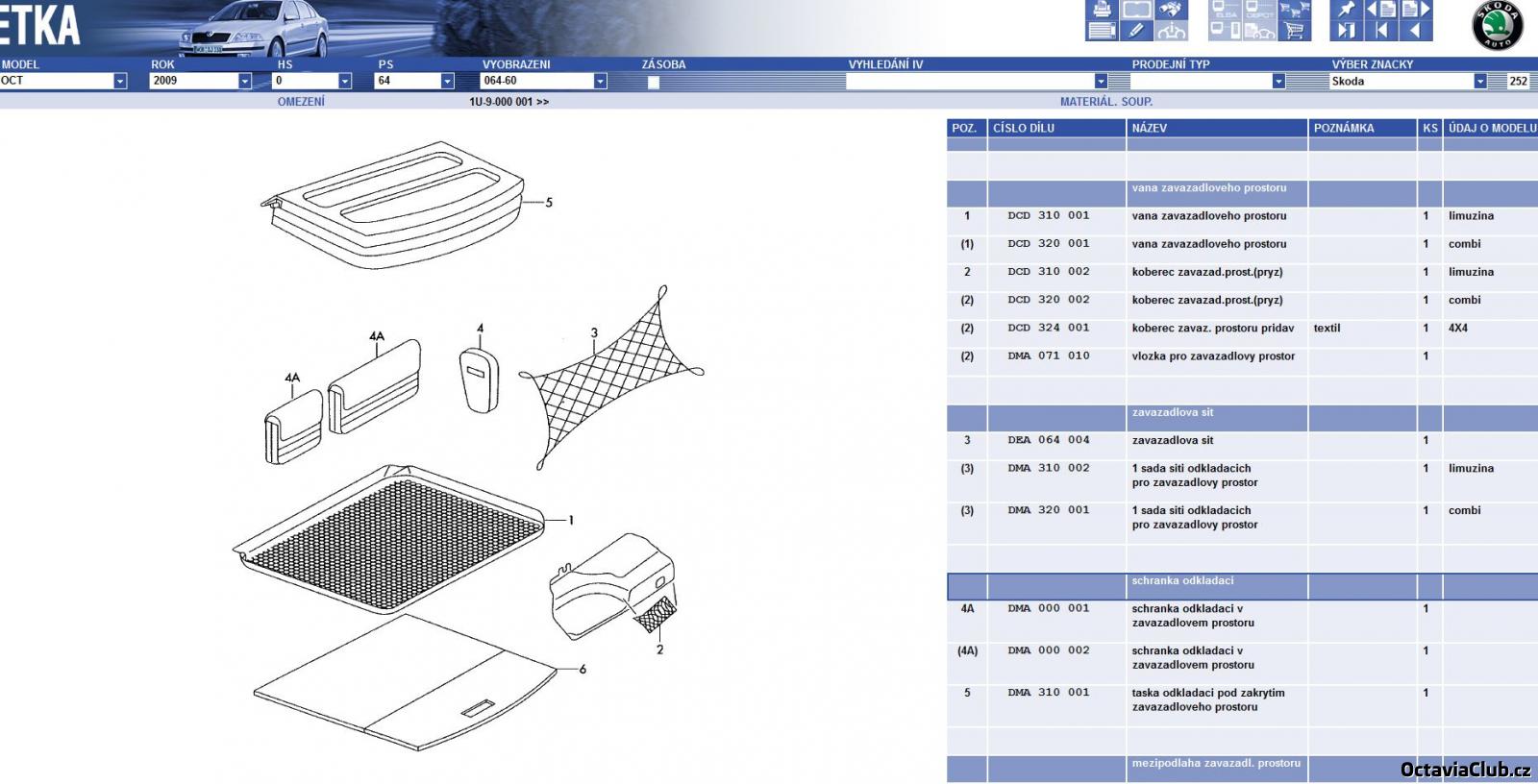Select part row DEA 064 004 zavazadlova sit
Viewport: 1538px width, 784px height.
click(1173, 441)
